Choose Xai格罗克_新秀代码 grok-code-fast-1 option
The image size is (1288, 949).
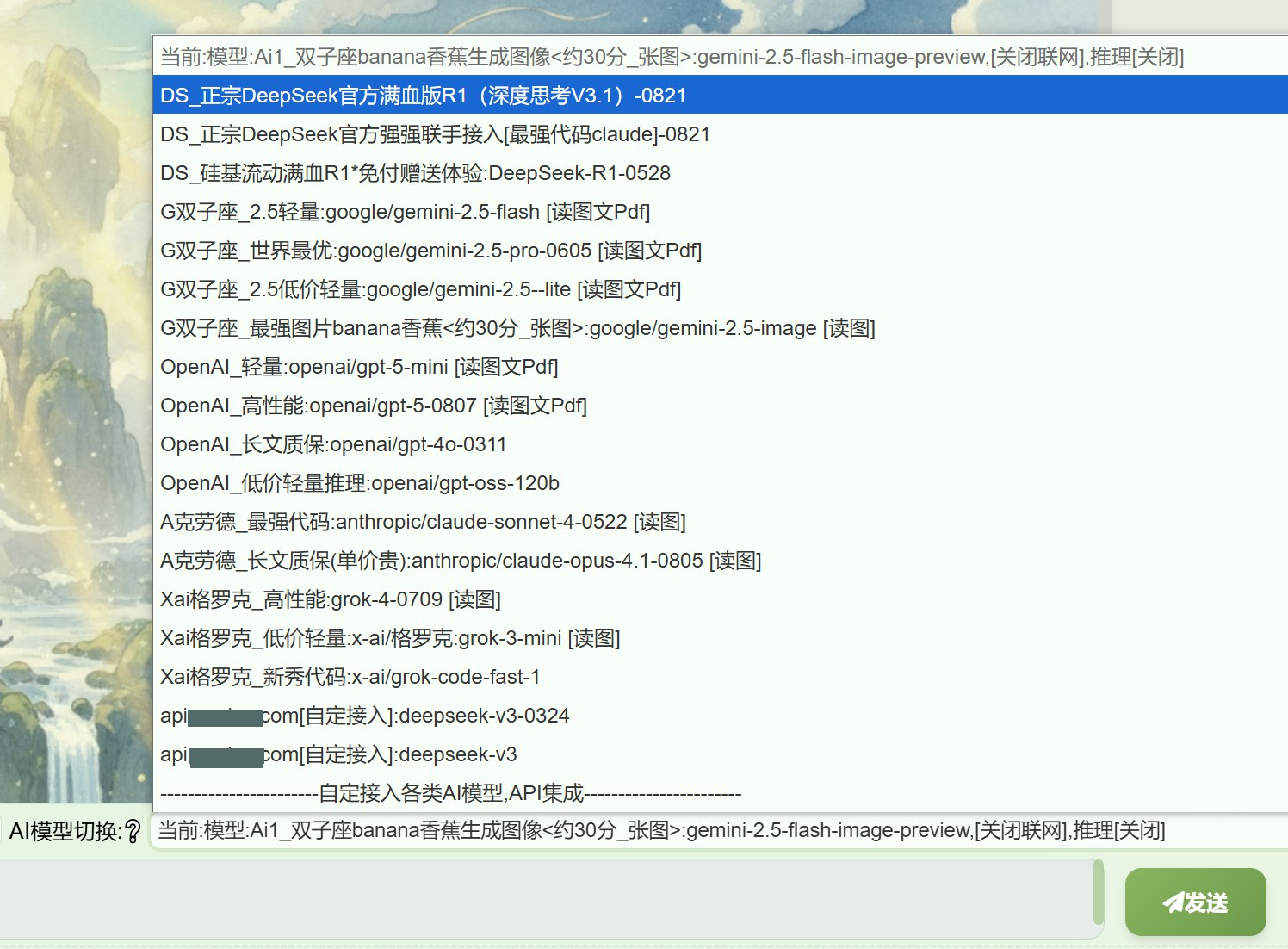[721, 676]
